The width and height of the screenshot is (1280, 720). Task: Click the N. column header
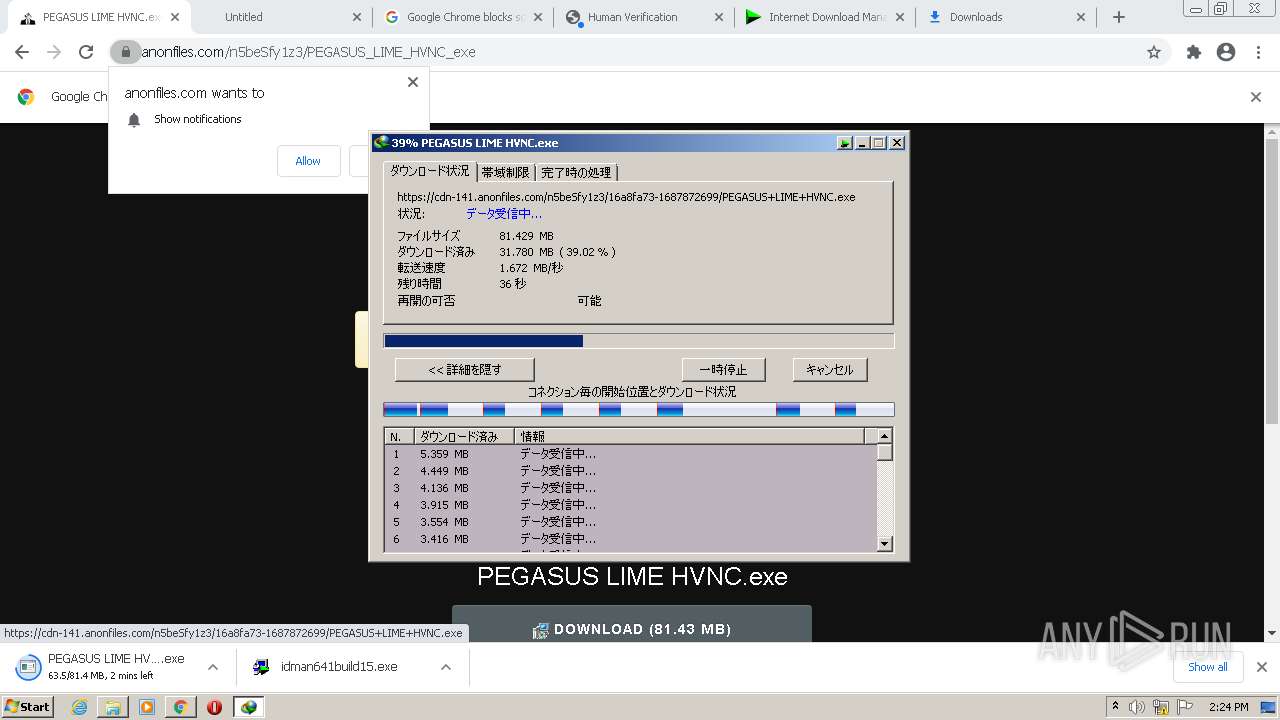point(399,437)
